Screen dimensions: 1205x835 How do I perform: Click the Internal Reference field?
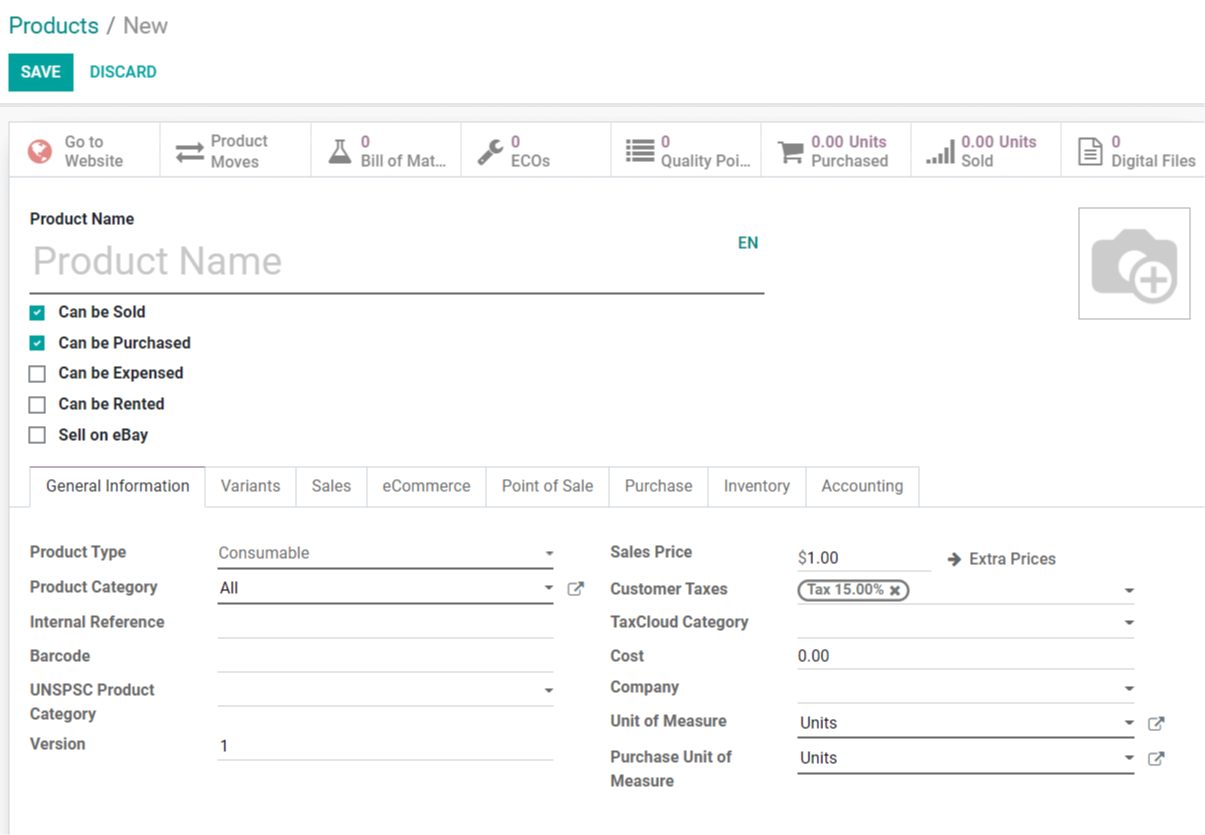click(x=385, y=623)
